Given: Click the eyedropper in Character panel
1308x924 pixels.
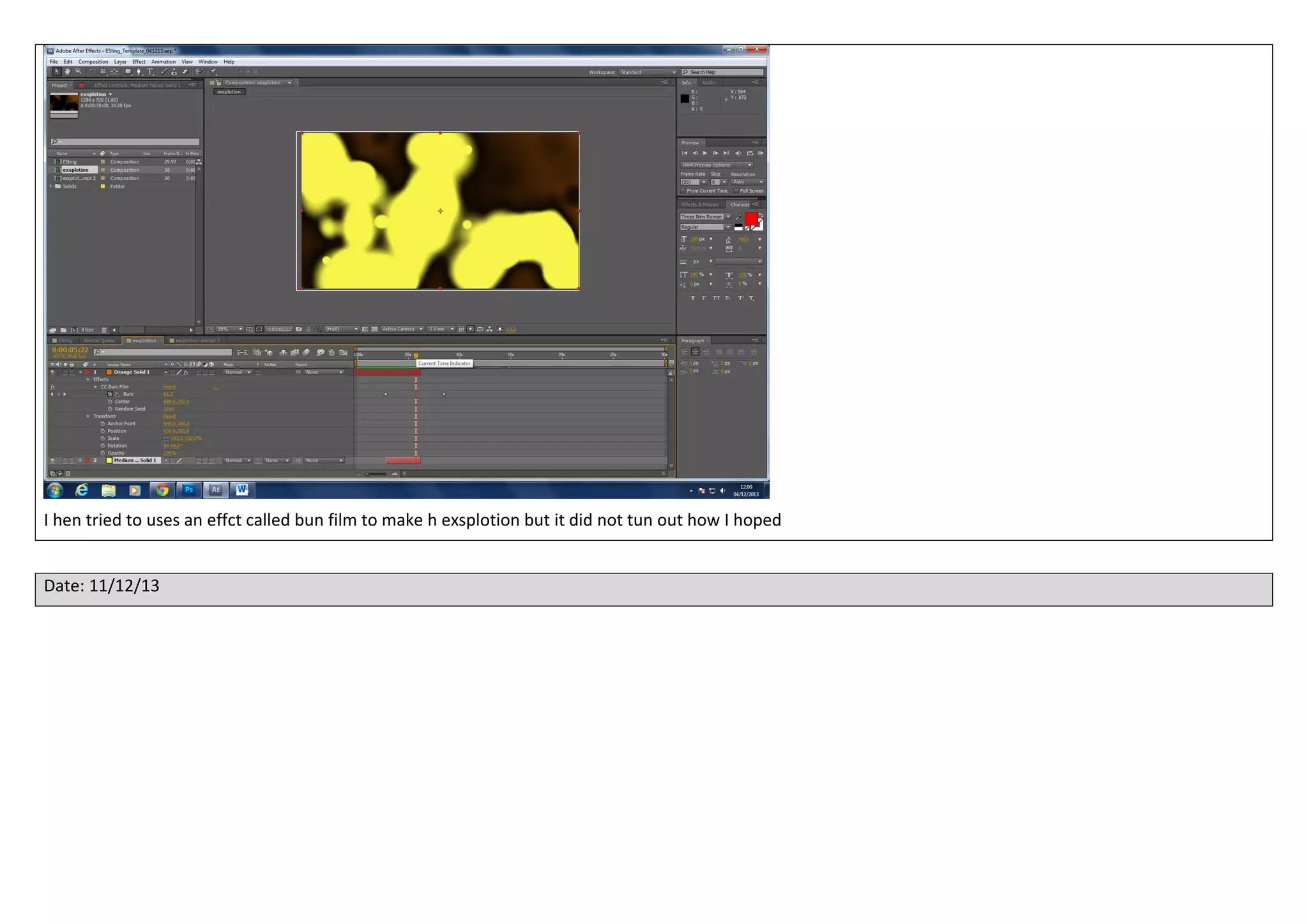Looking at the screenshot, I should click(739, 217).
